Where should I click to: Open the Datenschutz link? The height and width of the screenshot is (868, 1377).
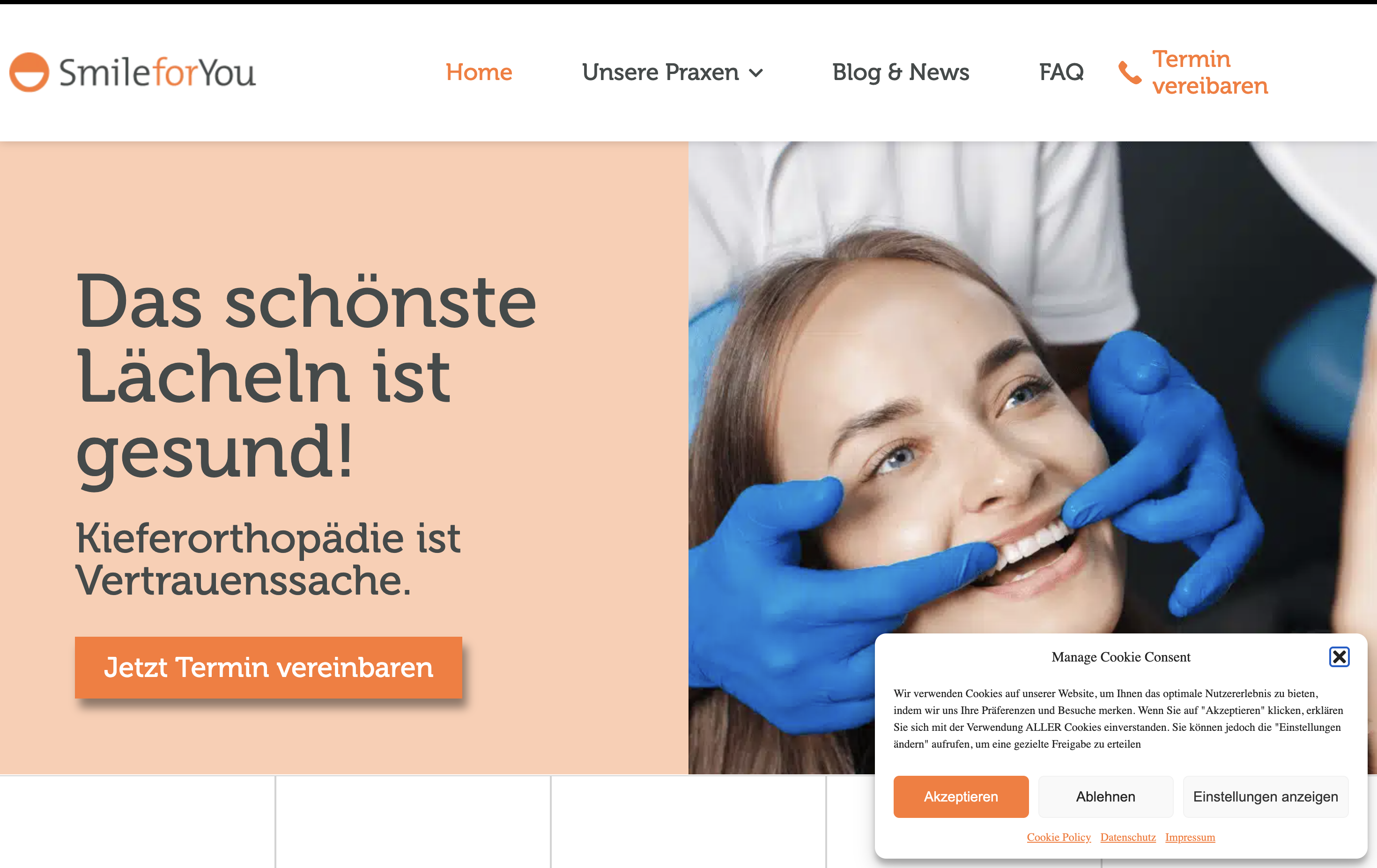[1128, 837]
